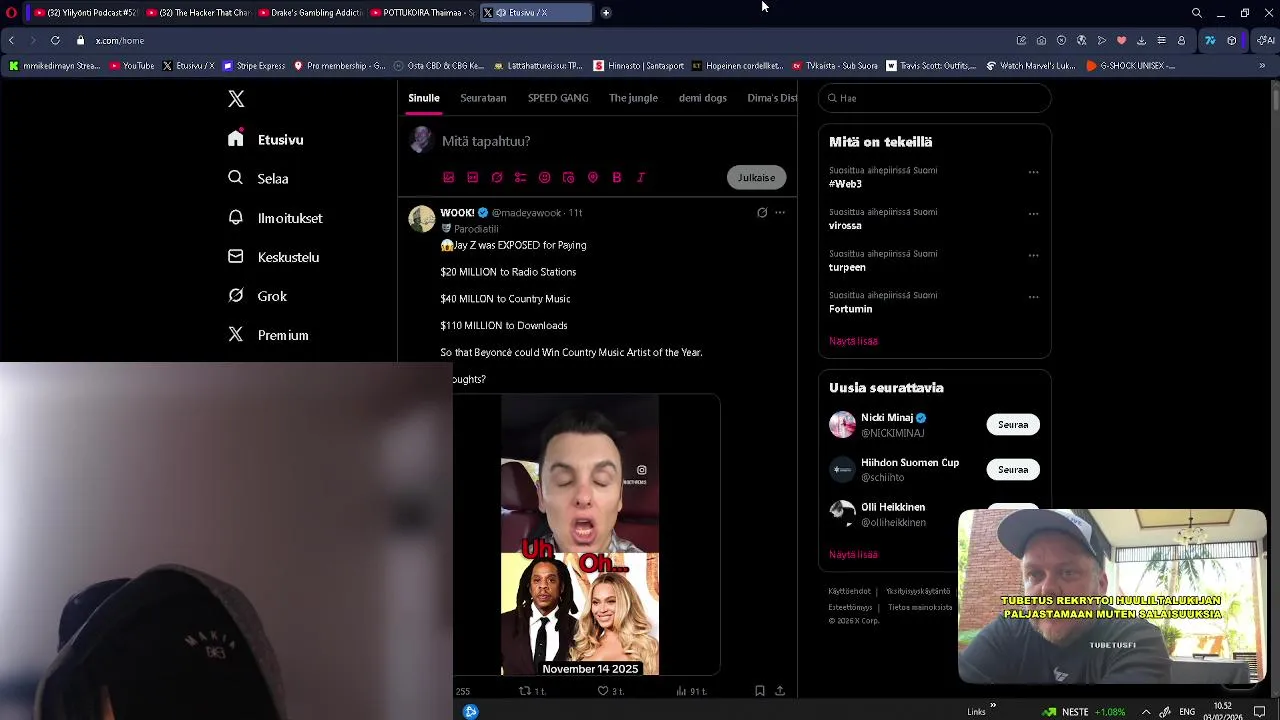Click the Opera menu icon
Image resolution: width=1280 pixels, height=720 pixels.
click(x=11, y=13)
